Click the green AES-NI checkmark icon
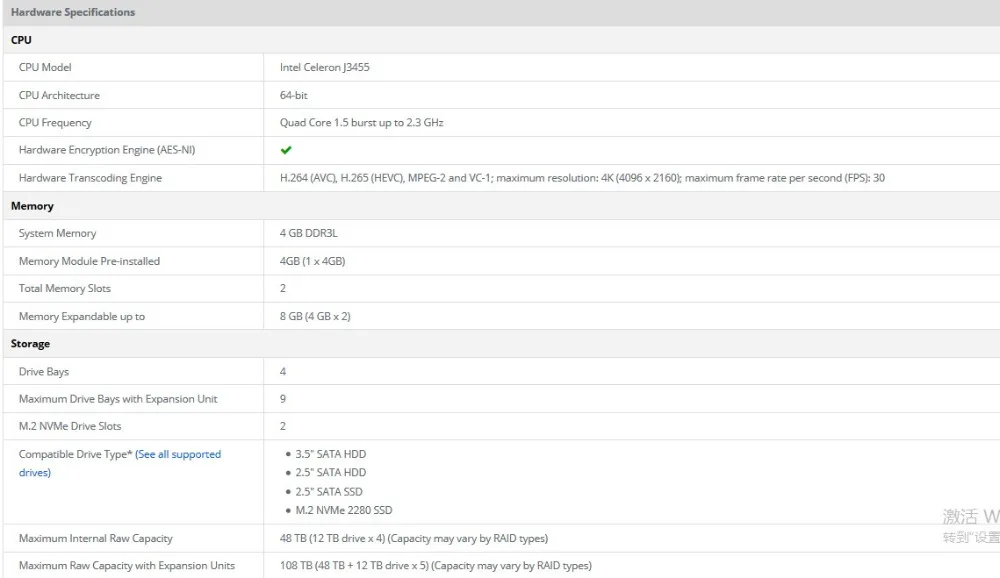This screenshot has height=578, width=1000. (x=286, y=150)
